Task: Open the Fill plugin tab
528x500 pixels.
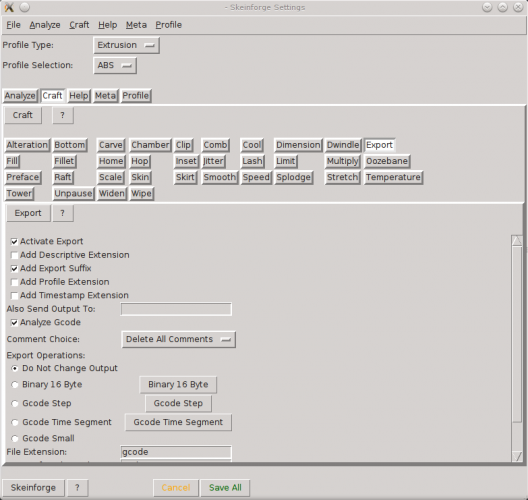Action: coord(12,161)
